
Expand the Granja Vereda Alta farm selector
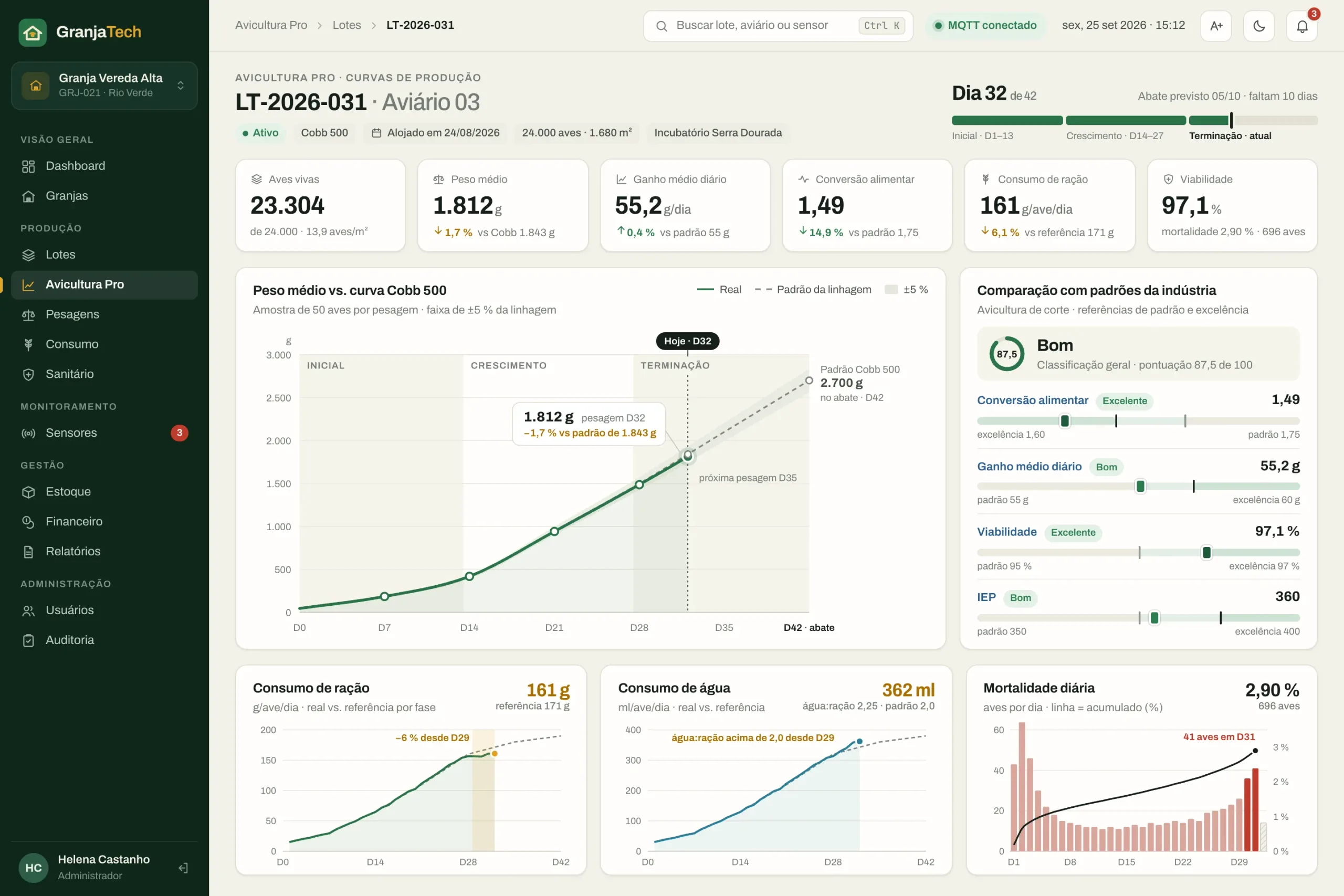click(x=104, y=86)
